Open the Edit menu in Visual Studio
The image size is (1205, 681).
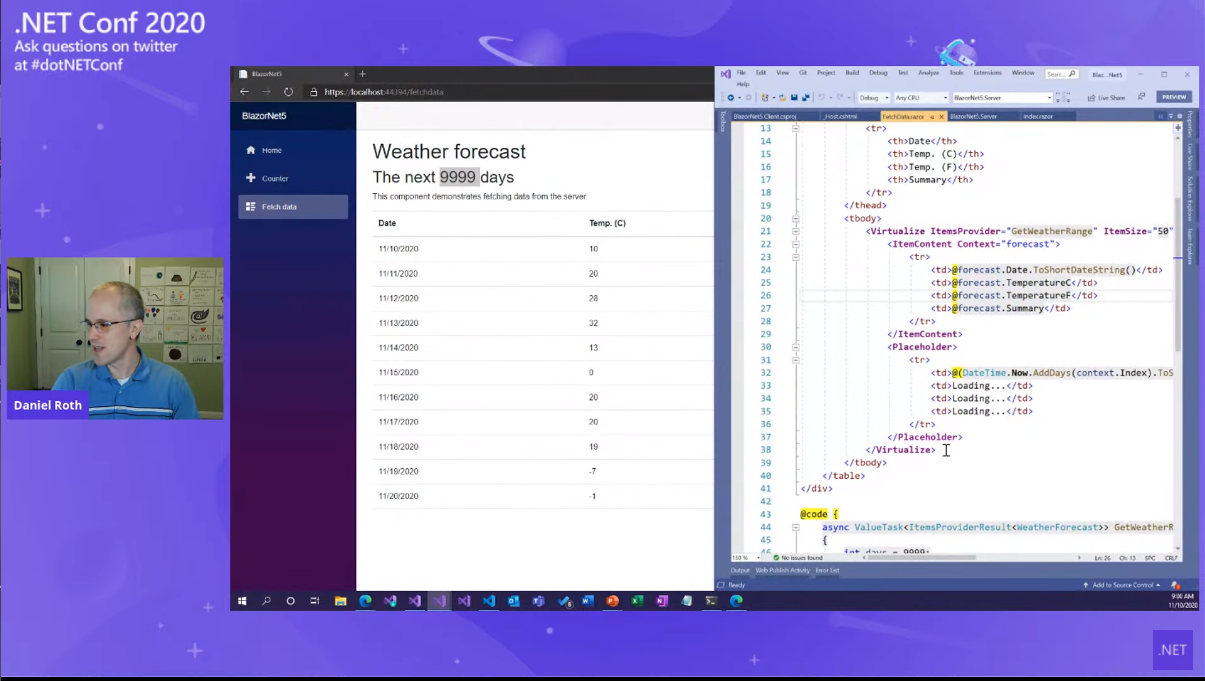[x=761, y=73]
